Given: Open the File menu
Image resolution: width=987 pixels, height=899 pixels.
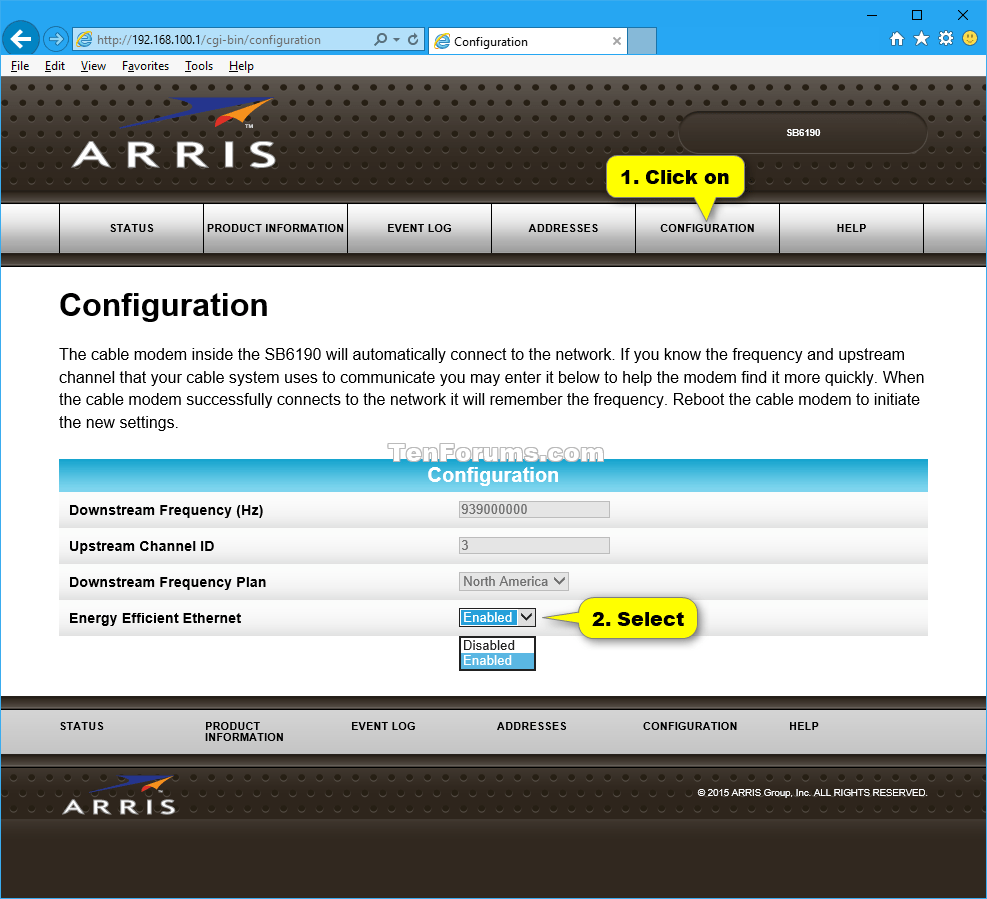Looking at the screenshot, I should (x=19, y=66).
